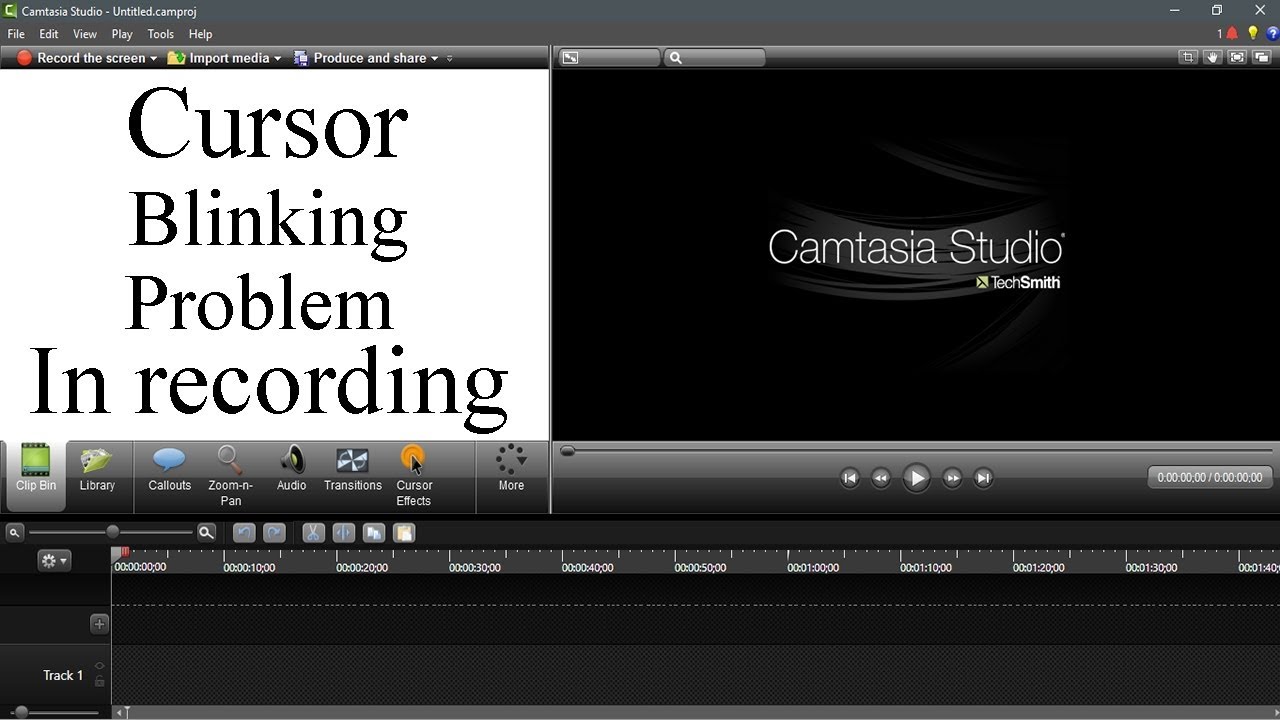Open the blue help question icon
This screenshot has width=1280, height=720.
pyautogui.click(x=1272, y=34)
